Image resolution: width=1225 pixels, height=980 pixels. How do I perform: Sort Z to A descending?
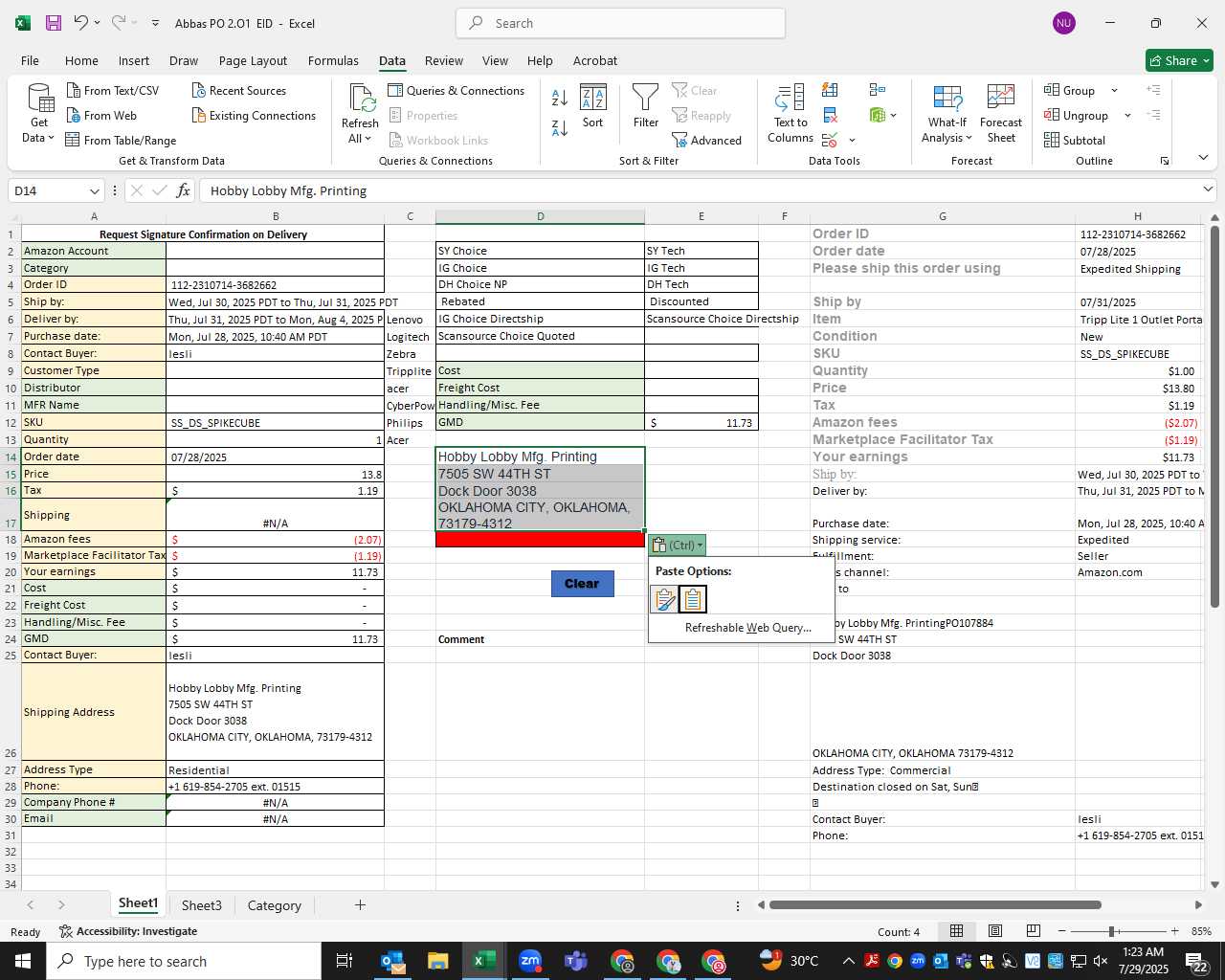click(x=560, y=127)
